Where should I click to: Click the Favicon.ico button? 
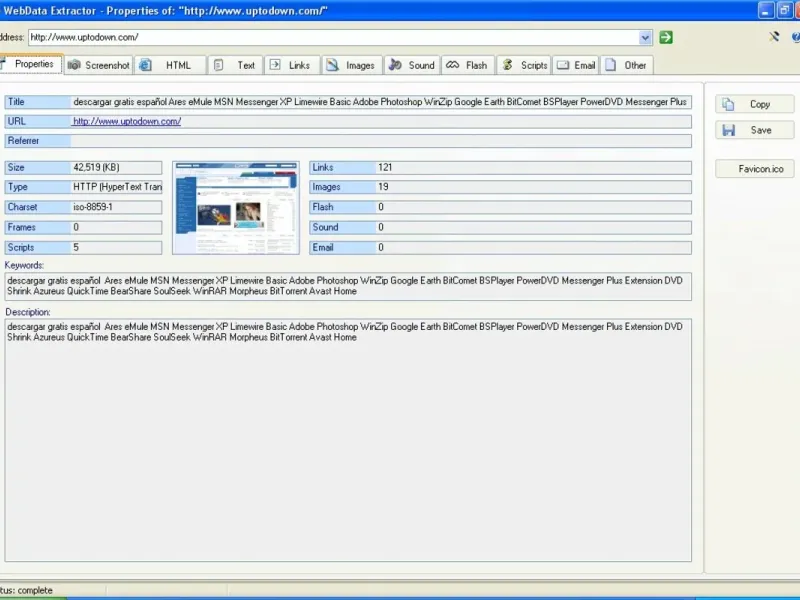tap(755, 169)
